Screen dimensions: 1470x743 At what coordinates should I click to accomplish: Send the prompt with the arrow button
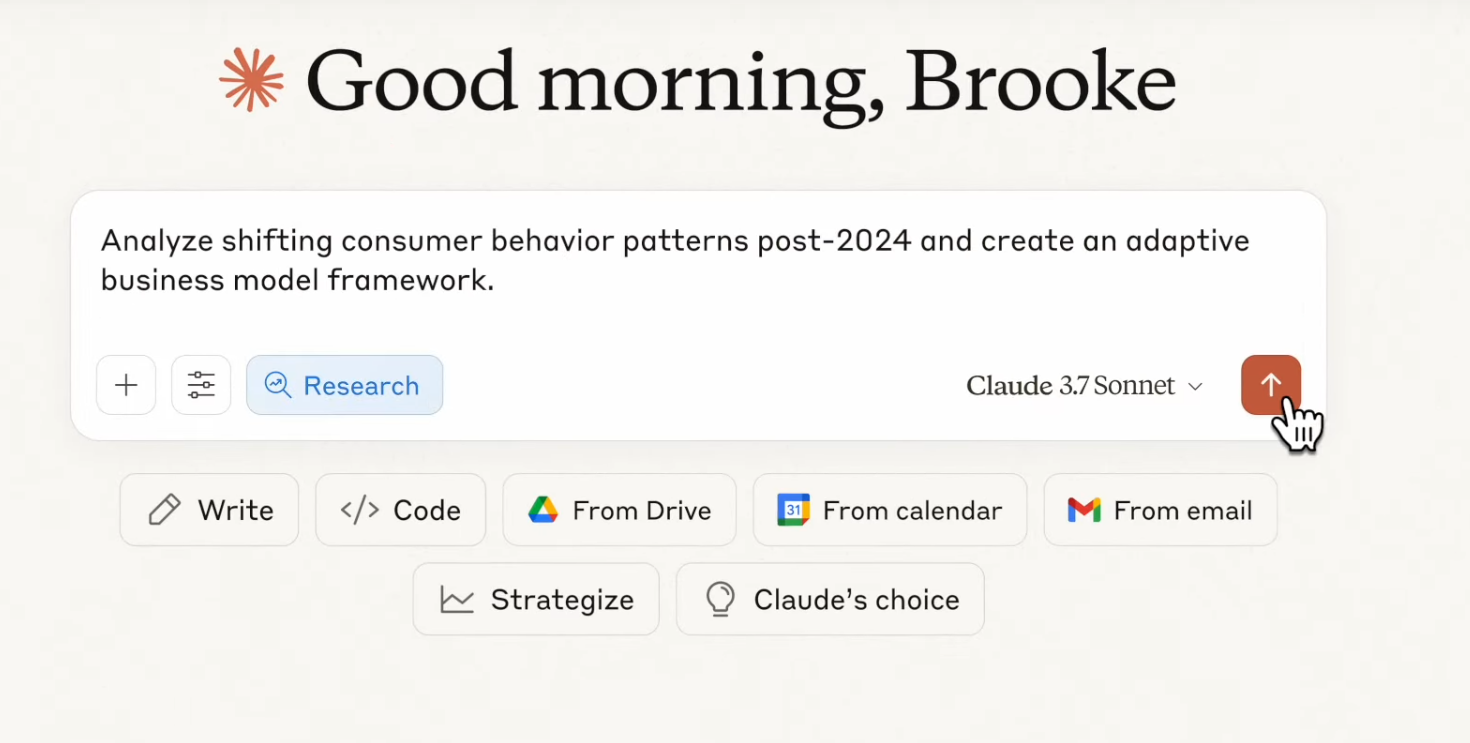(x=1271, y=385)
